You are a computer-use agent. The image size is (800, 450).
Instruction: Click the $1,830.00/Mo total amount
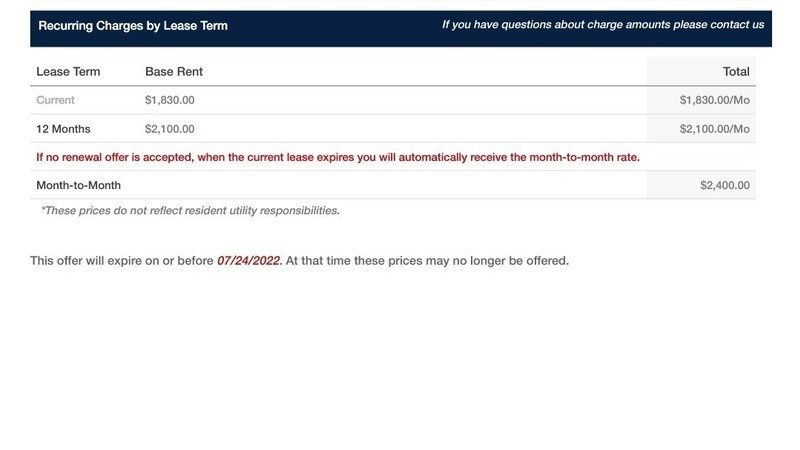tap(714, 100)
